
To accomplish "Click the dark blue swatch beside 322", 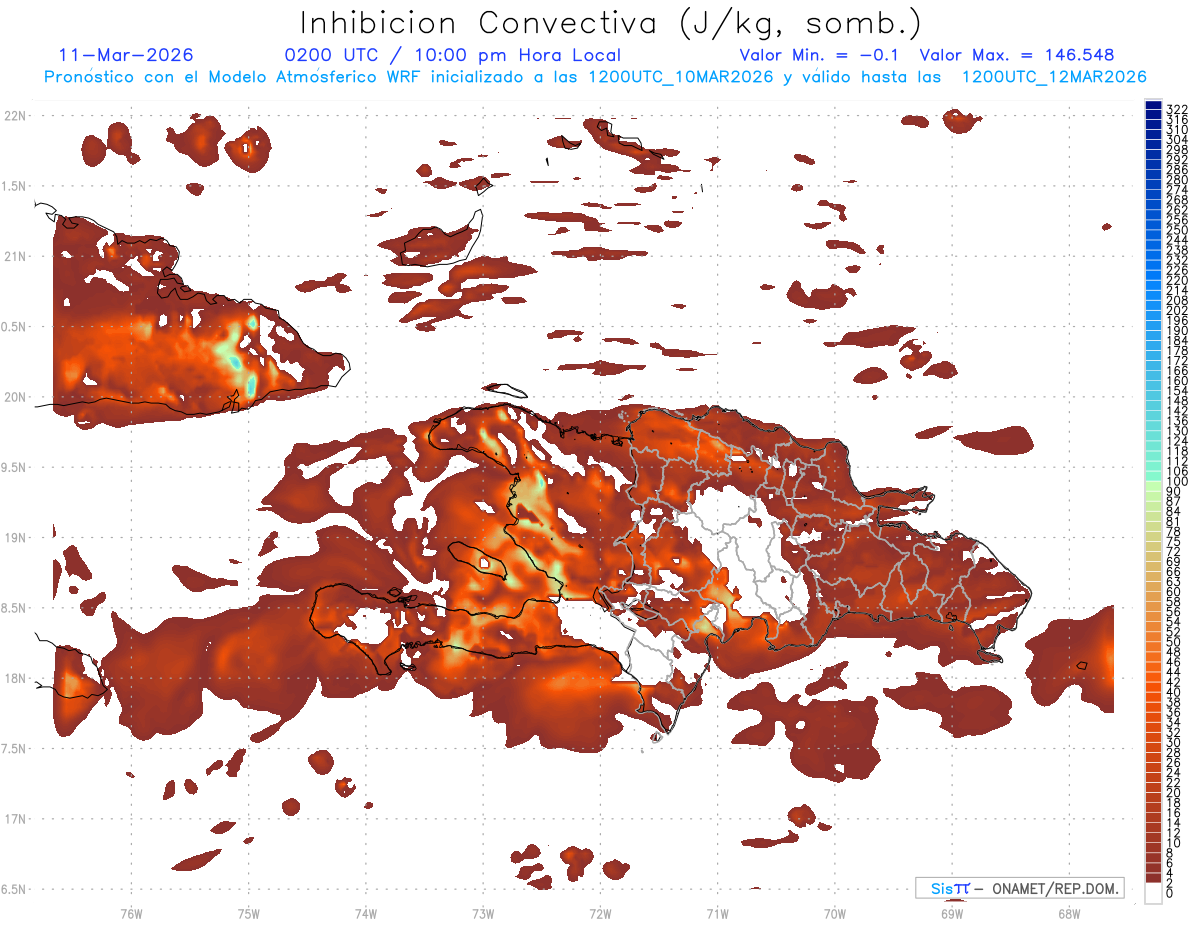I will [1153, 106].
